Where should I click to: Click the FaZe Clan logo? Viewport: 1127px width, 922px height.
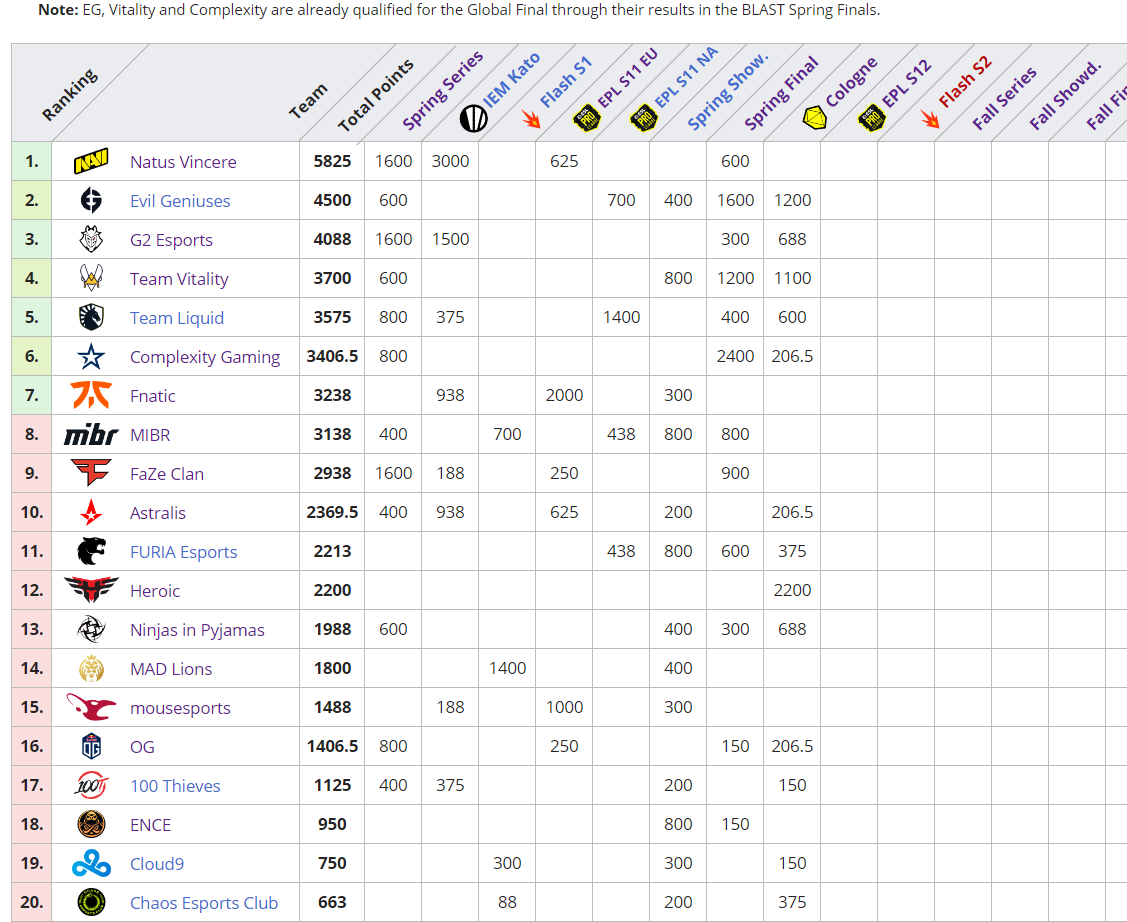91,474
